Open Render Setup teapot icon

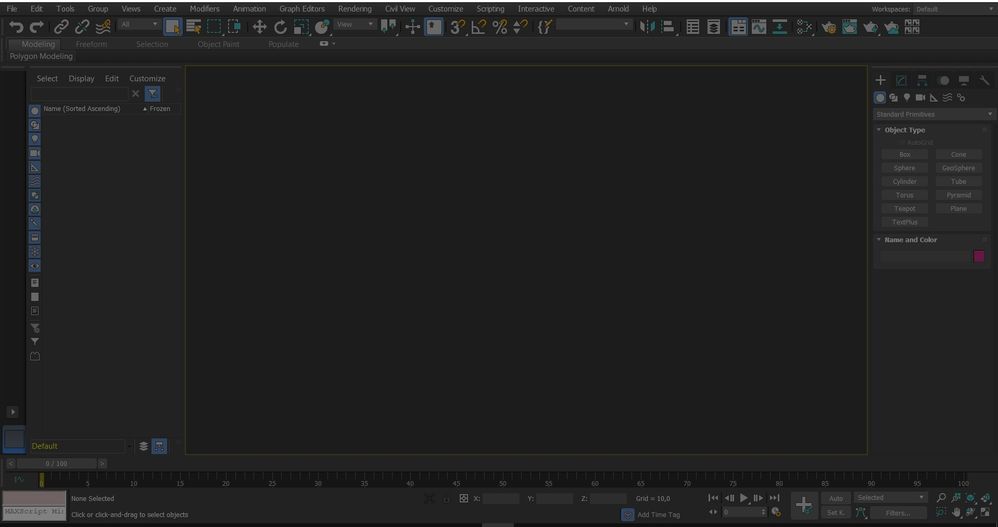(829, 27)
